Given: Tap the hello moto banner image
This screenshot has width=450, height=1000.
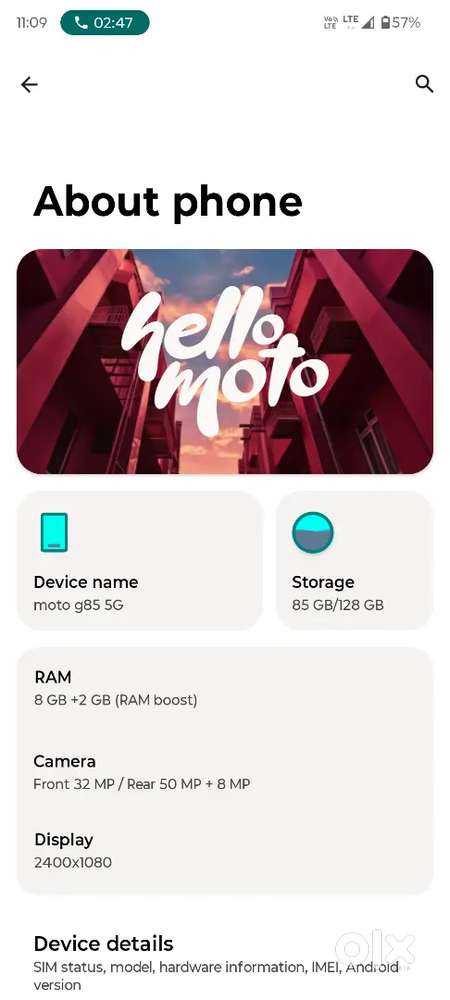Looking at the screenshot, I should click(x=225, y=362).
